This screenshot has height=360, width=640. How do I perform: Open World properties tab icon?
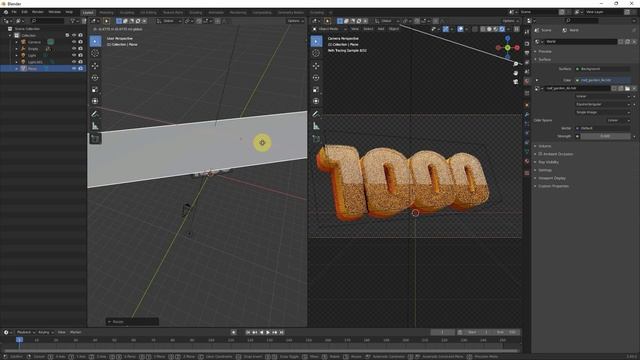click(x=527, y=81)
